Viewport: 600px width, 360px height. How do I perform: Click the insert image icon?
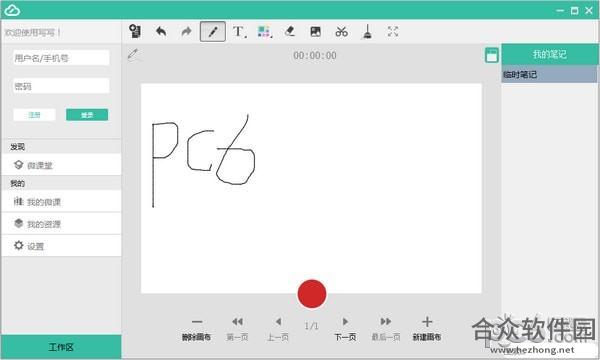click(x=315, y=31)
